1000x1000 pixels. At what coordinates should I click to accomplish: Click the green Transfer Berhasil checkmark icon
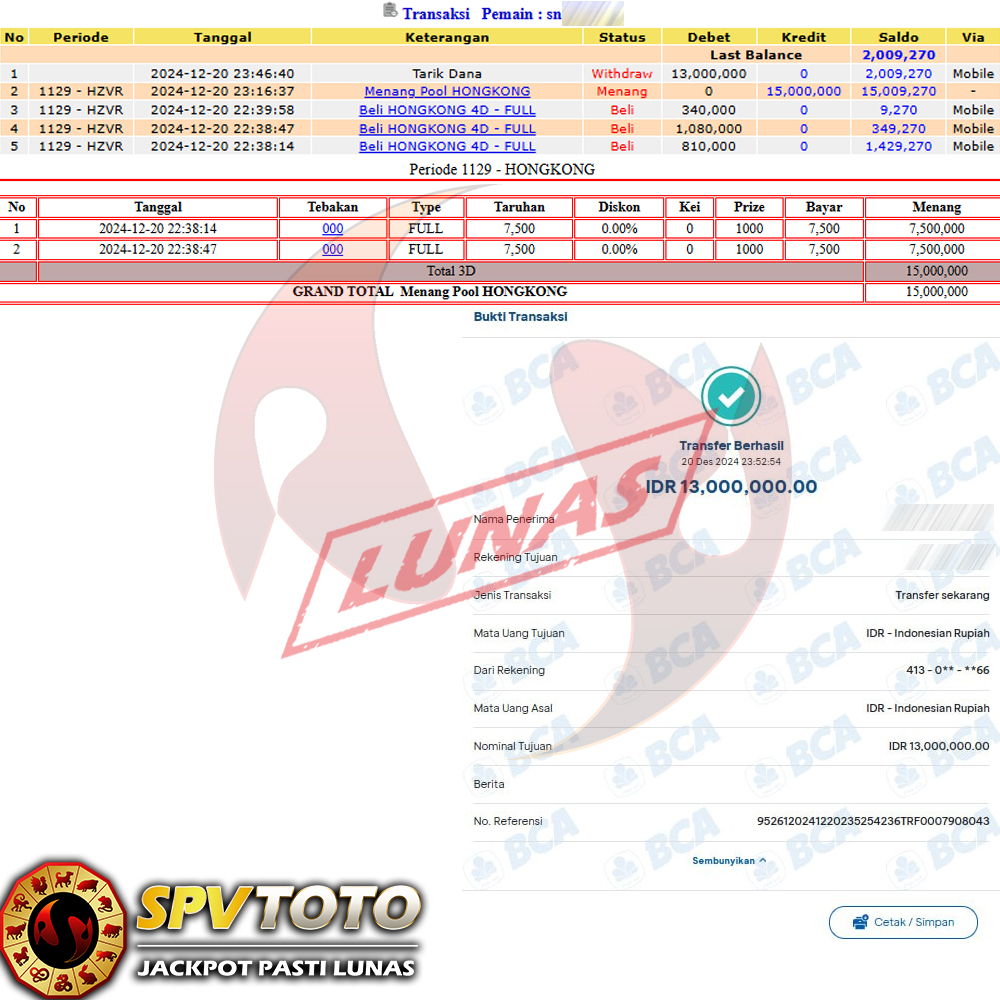731,397
